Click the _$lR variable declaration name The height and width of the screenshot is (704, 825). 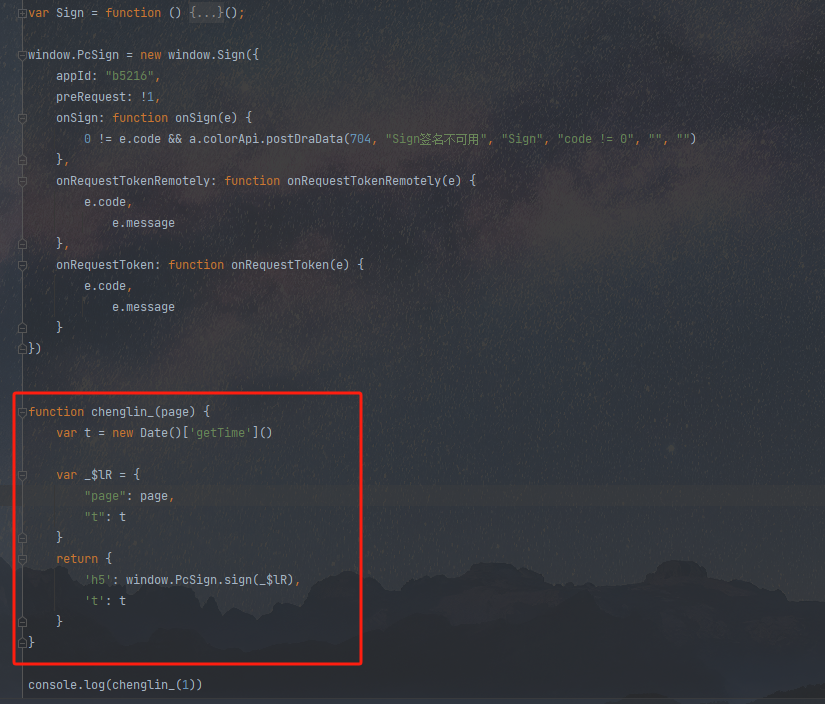click(98, 475)
